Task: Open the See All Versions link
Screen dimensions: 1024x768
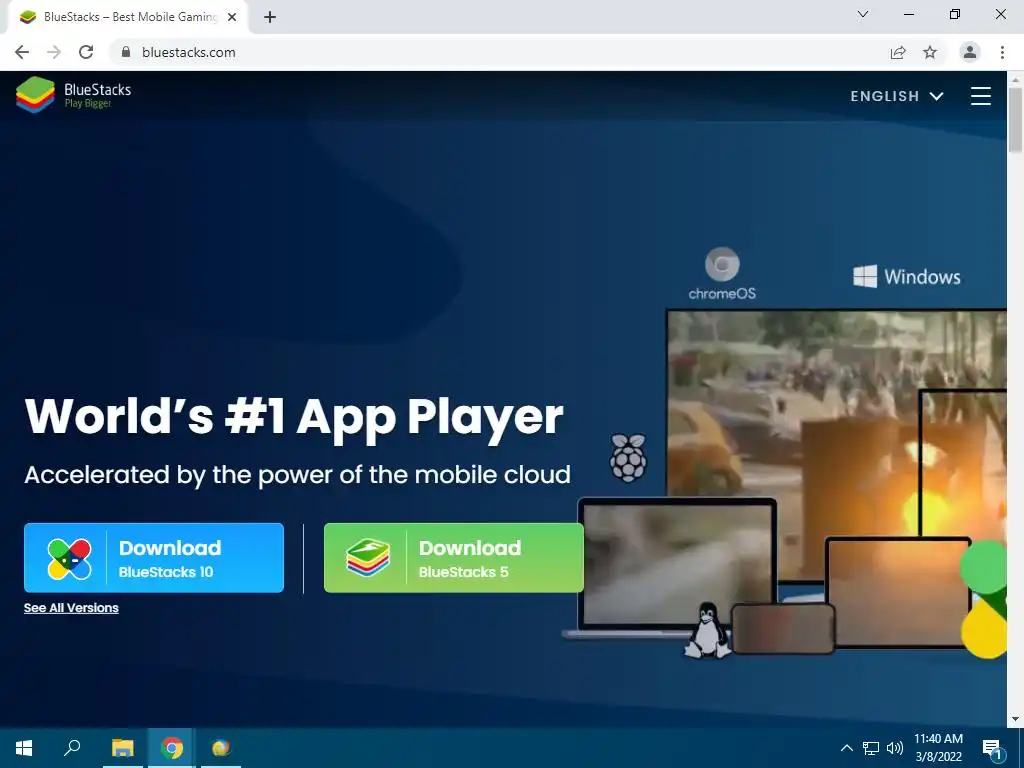Action: [x=71, y=608]
